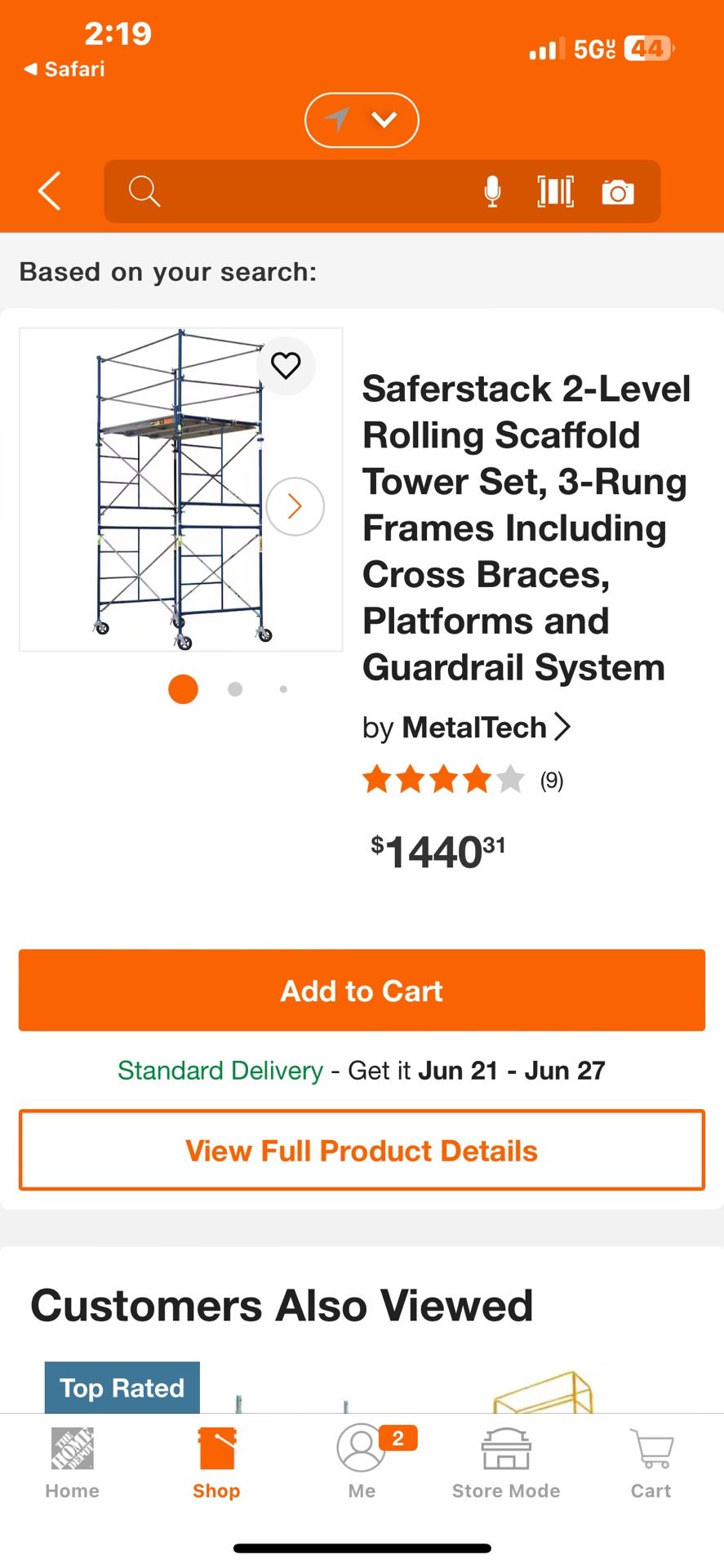
Task: Select the second image carousel dot
Action: point(235,689)
